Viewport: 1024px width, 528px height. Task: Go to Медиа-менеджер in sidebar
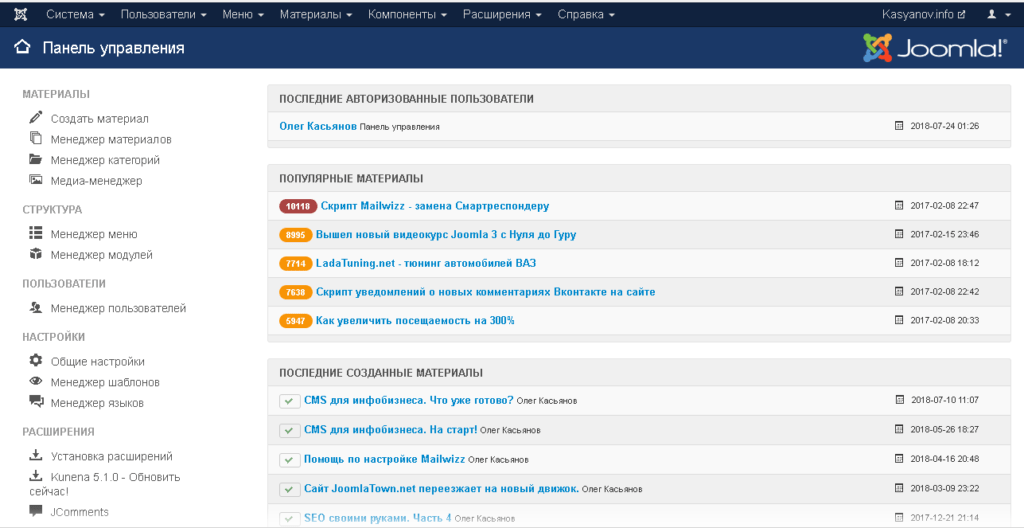(97, 181)
